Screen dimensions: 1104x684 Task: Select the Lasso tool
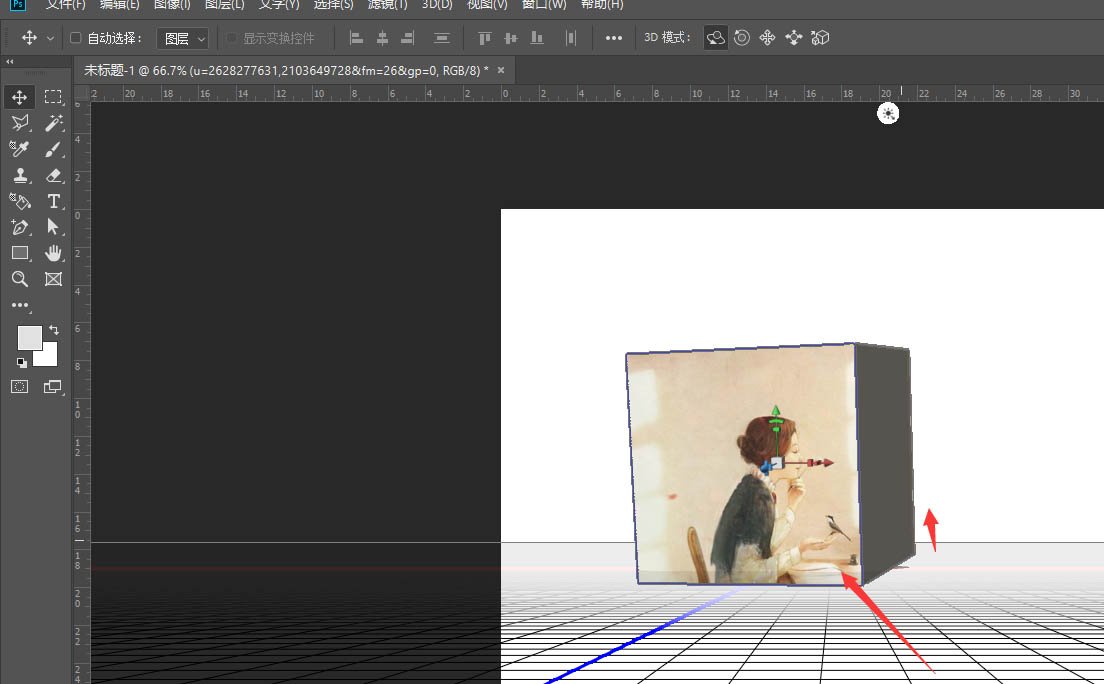point(18,123)
